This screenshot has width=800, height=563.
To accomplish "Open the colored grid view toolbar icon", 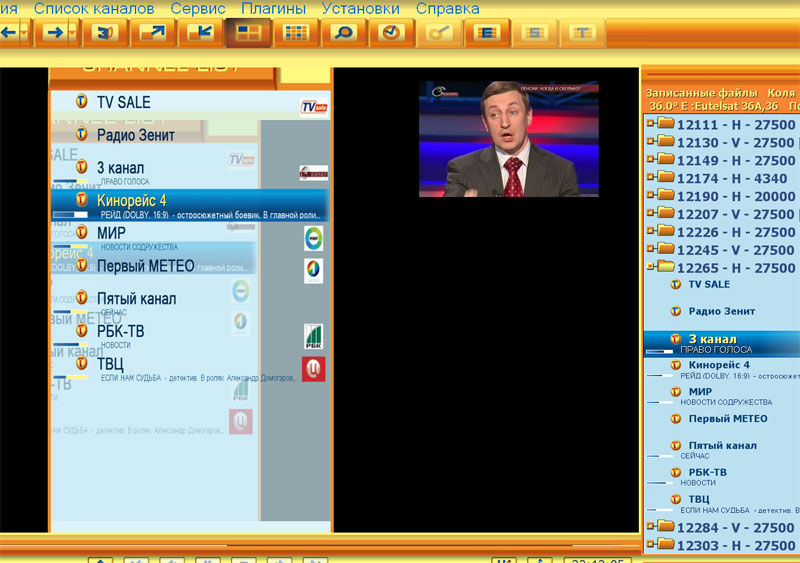I will [296, 32].
